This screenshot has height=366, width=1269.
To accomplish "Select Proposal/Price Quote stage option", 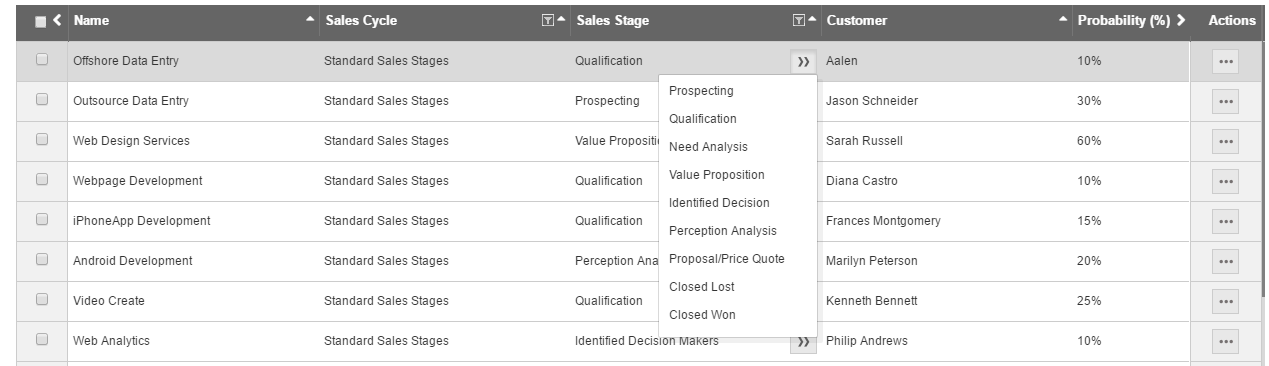I will (x=727, y=259).
